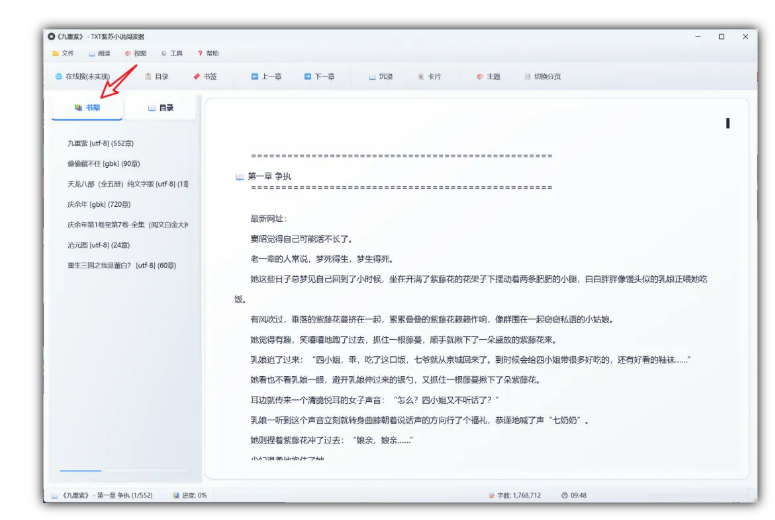The height and width of the screenshot is (520, 775).
Task: Switch to the 书架 sidebar tab
Action: click(x=87, y=108)
